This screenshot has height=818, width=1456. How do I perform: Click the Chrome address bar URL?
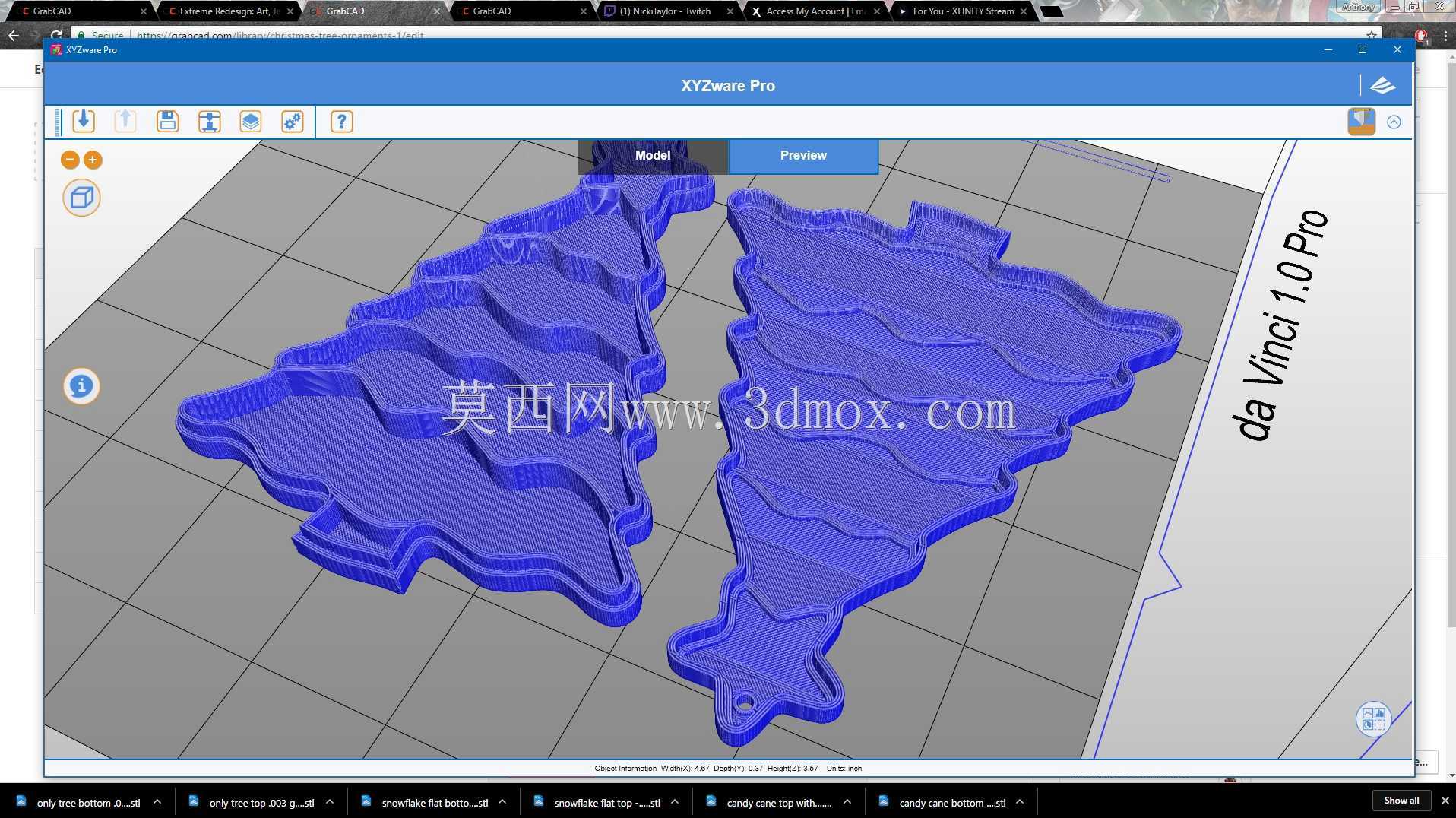(280, 35)
